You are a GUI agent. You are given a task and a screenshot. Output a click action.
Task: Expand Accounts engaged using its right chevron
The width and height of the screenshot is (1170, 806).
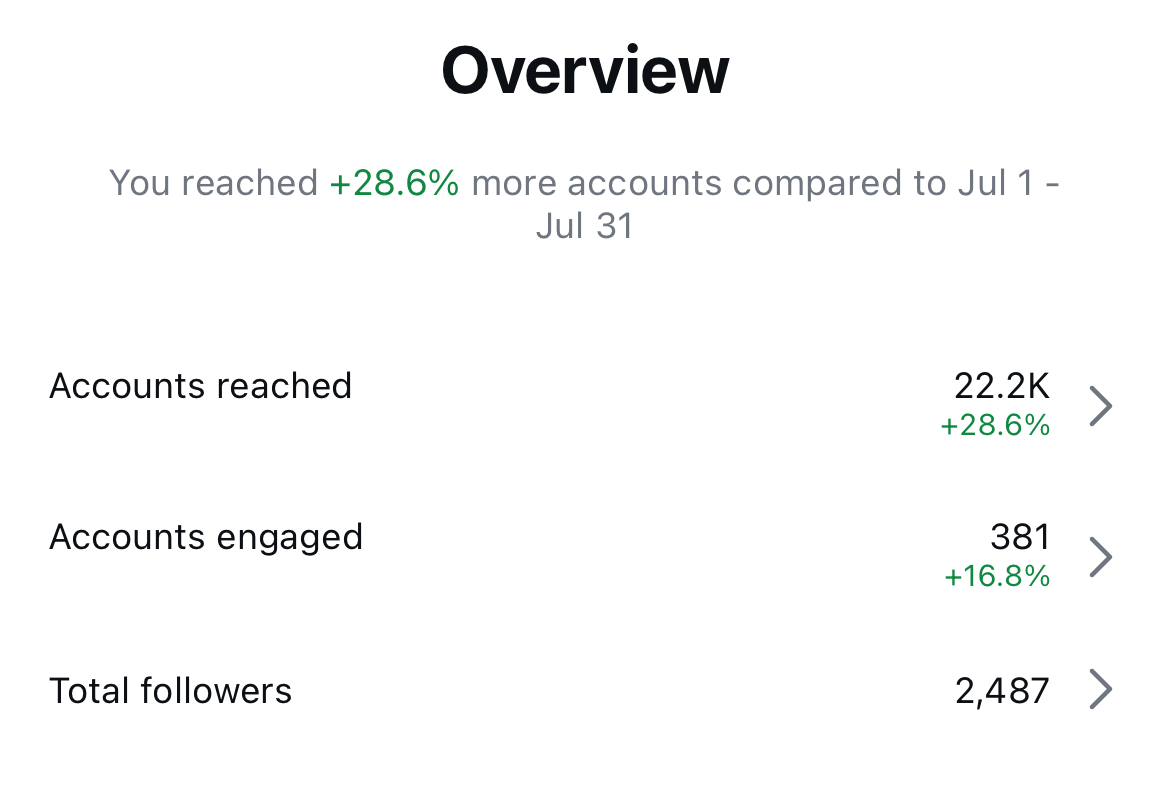[1100, 557]
